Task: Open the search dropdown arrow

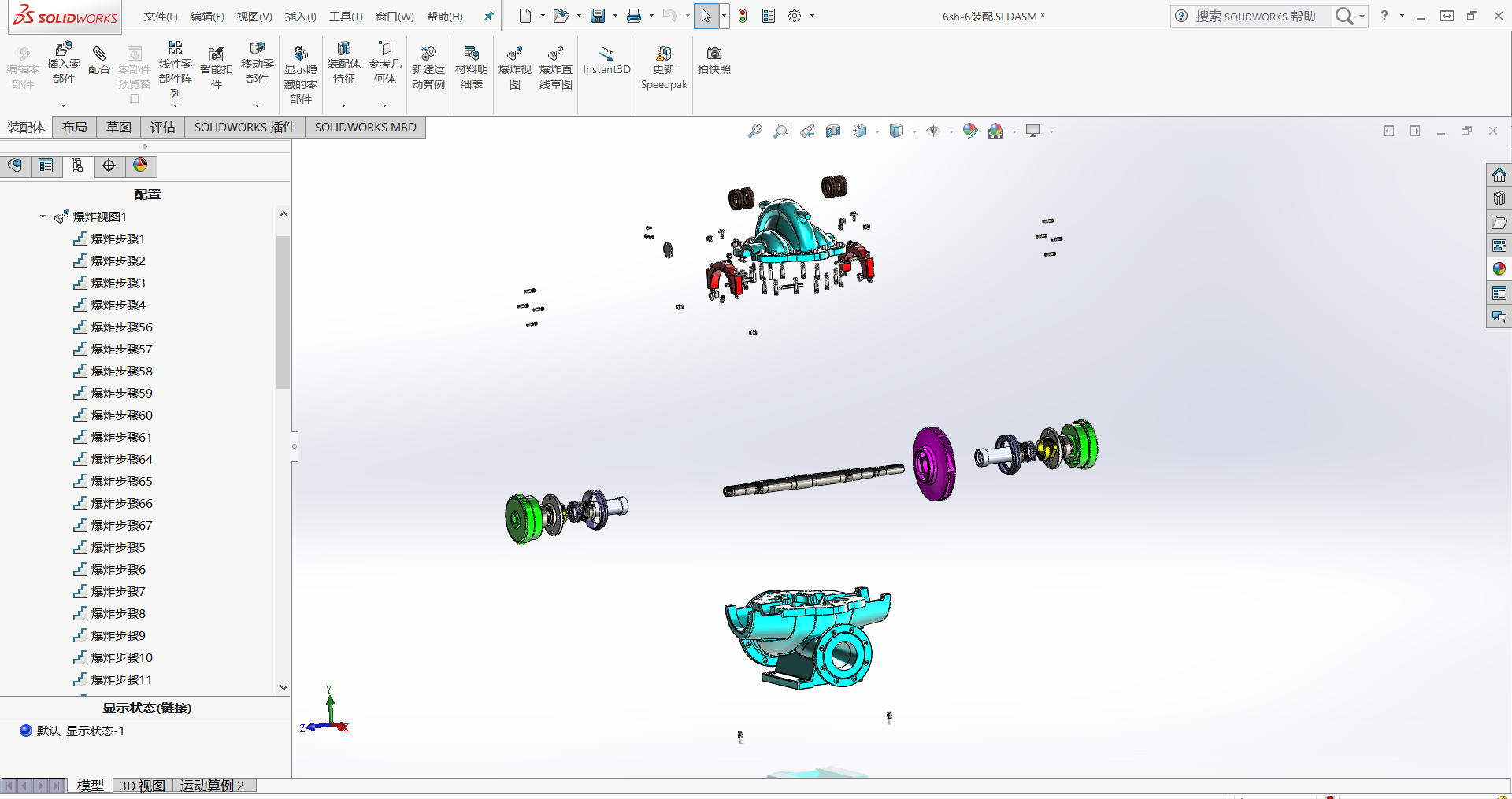Action: tap(1362, 17)
